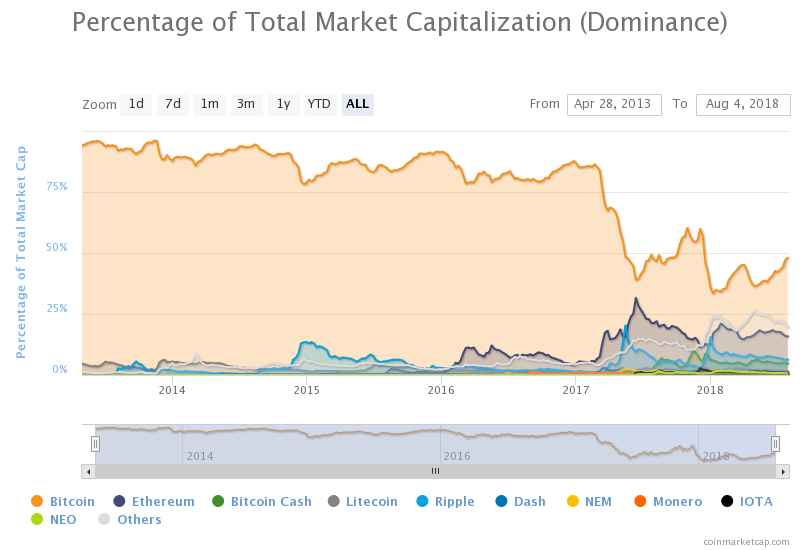The width and height of the screenshot is (800, 550).
Task: Click the Others legend label
Action: [x=139, y=519]
